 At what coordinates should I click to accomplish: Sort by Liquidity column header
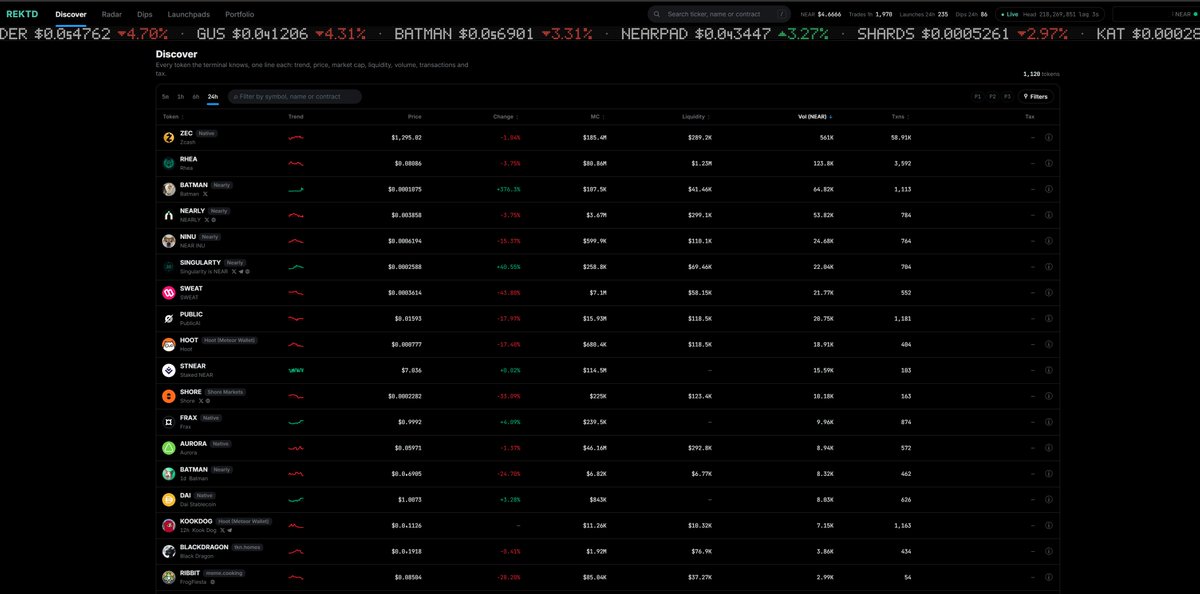(x=696, y=117)
